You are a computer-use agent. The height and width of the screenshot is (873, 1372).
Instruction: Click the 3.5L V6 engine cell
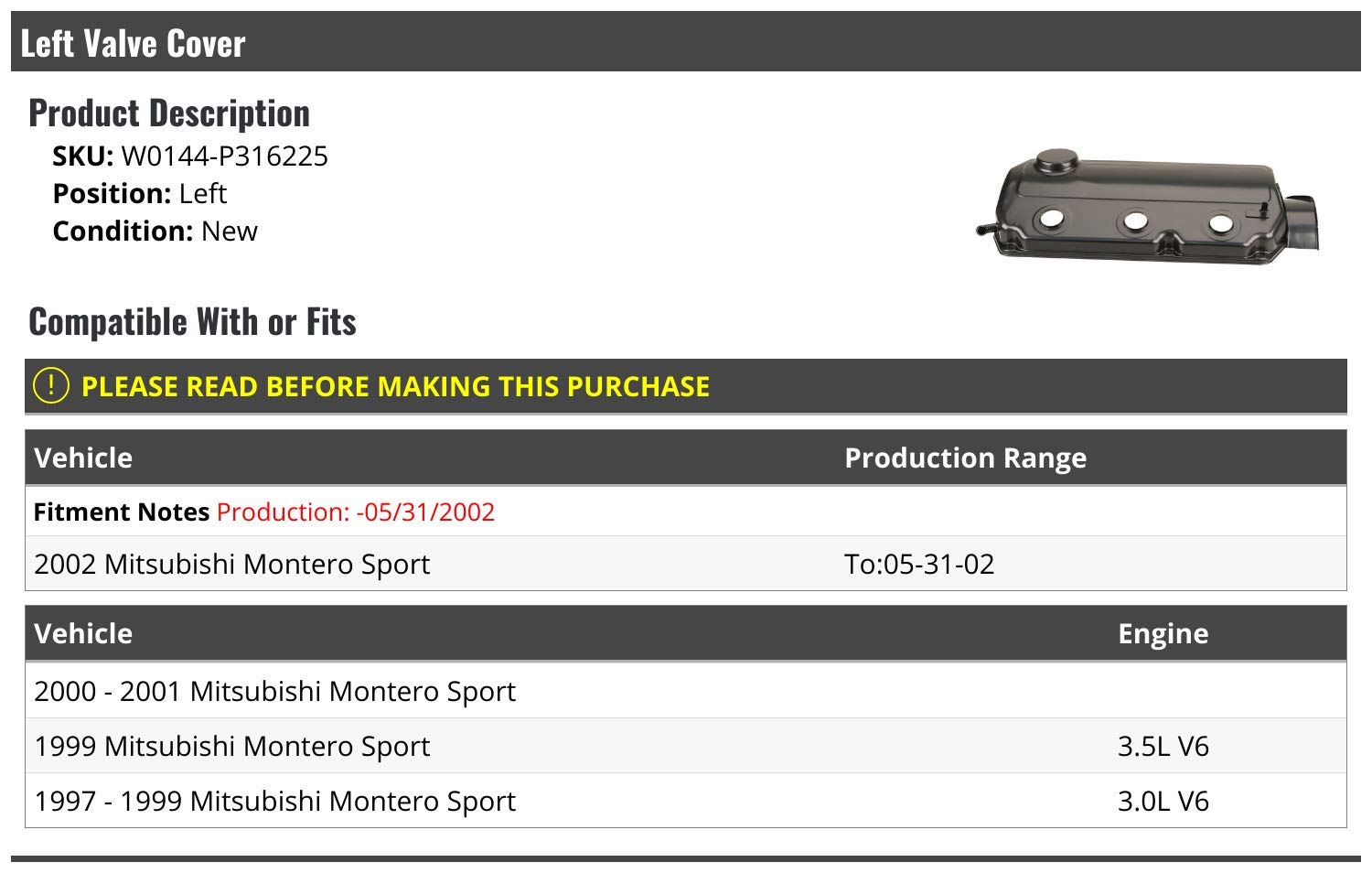(1163, 746)
